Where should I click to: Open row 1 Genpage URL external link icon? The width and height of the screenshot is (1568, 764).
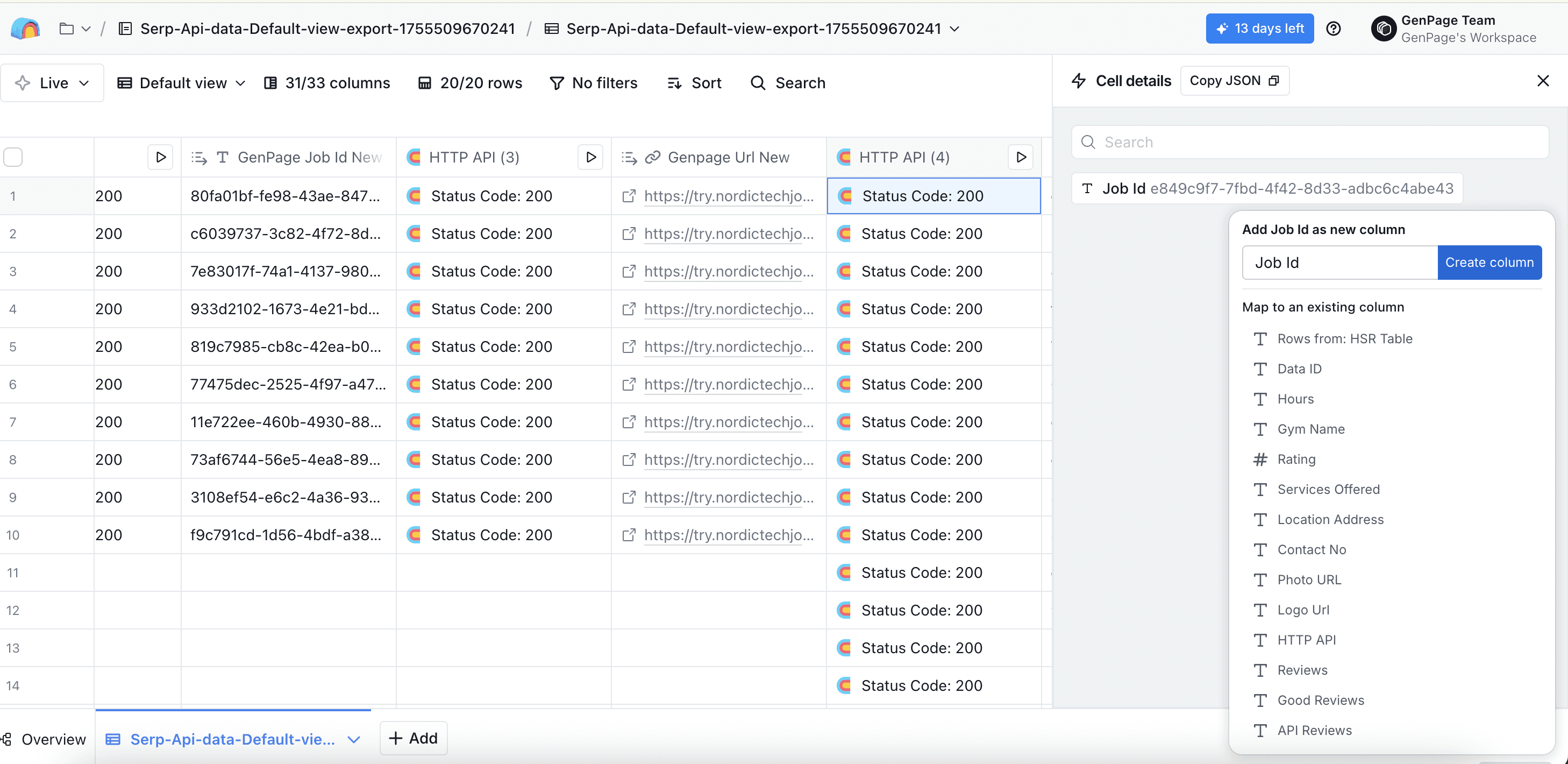(629, 196)
